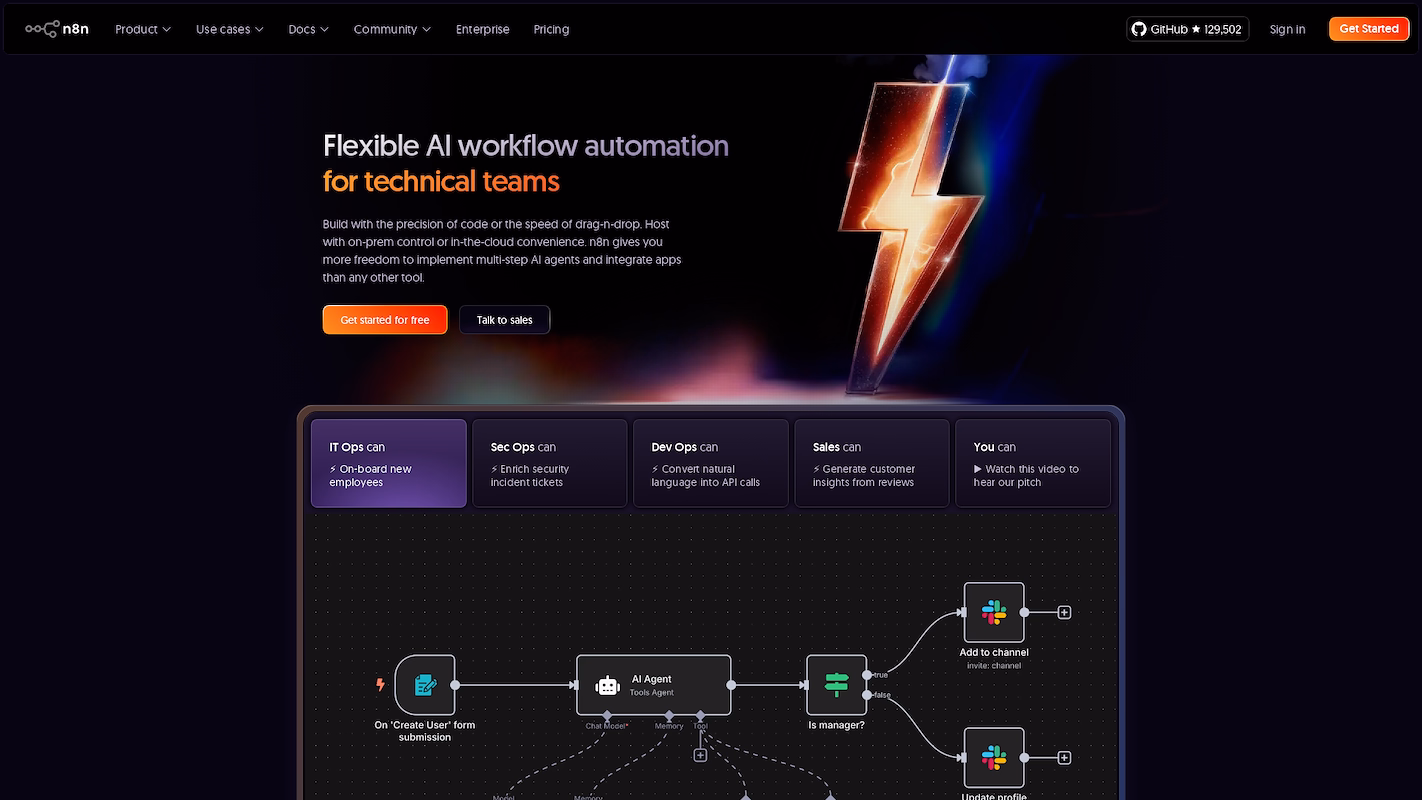The height and width of the screenshot is (800, 1422).
Task: Open the Pricing page
Action: coord(551,29)
